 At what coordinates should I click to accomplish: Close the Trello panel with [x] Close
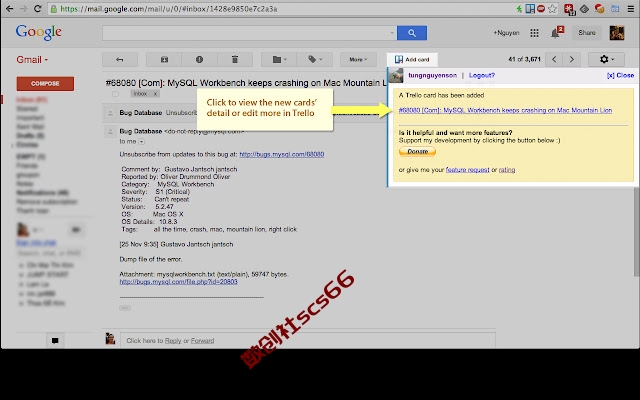(x=620, y=76)
